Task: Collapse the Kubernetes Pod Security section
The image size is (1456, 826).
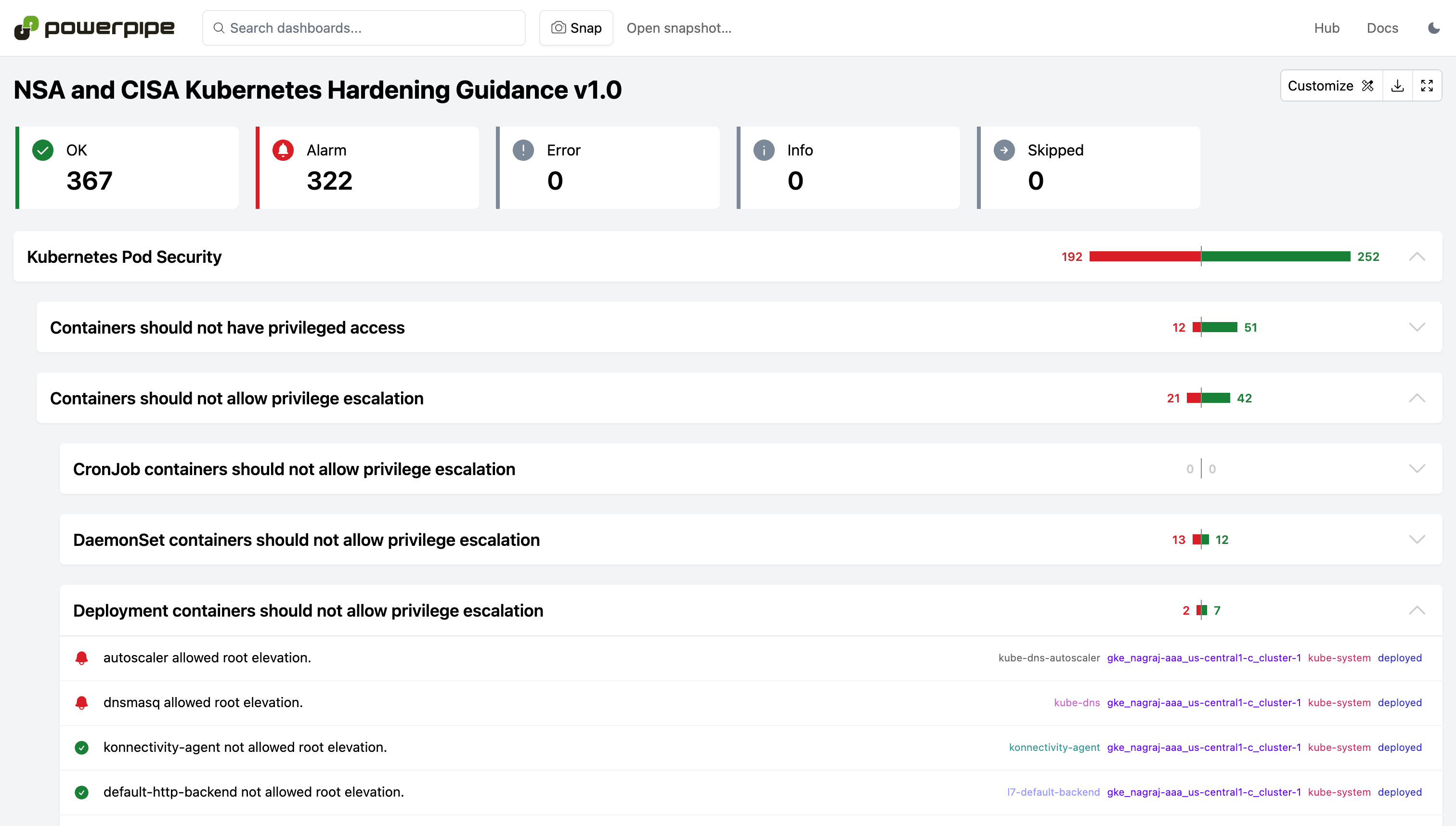Action: pos(1417,257)
